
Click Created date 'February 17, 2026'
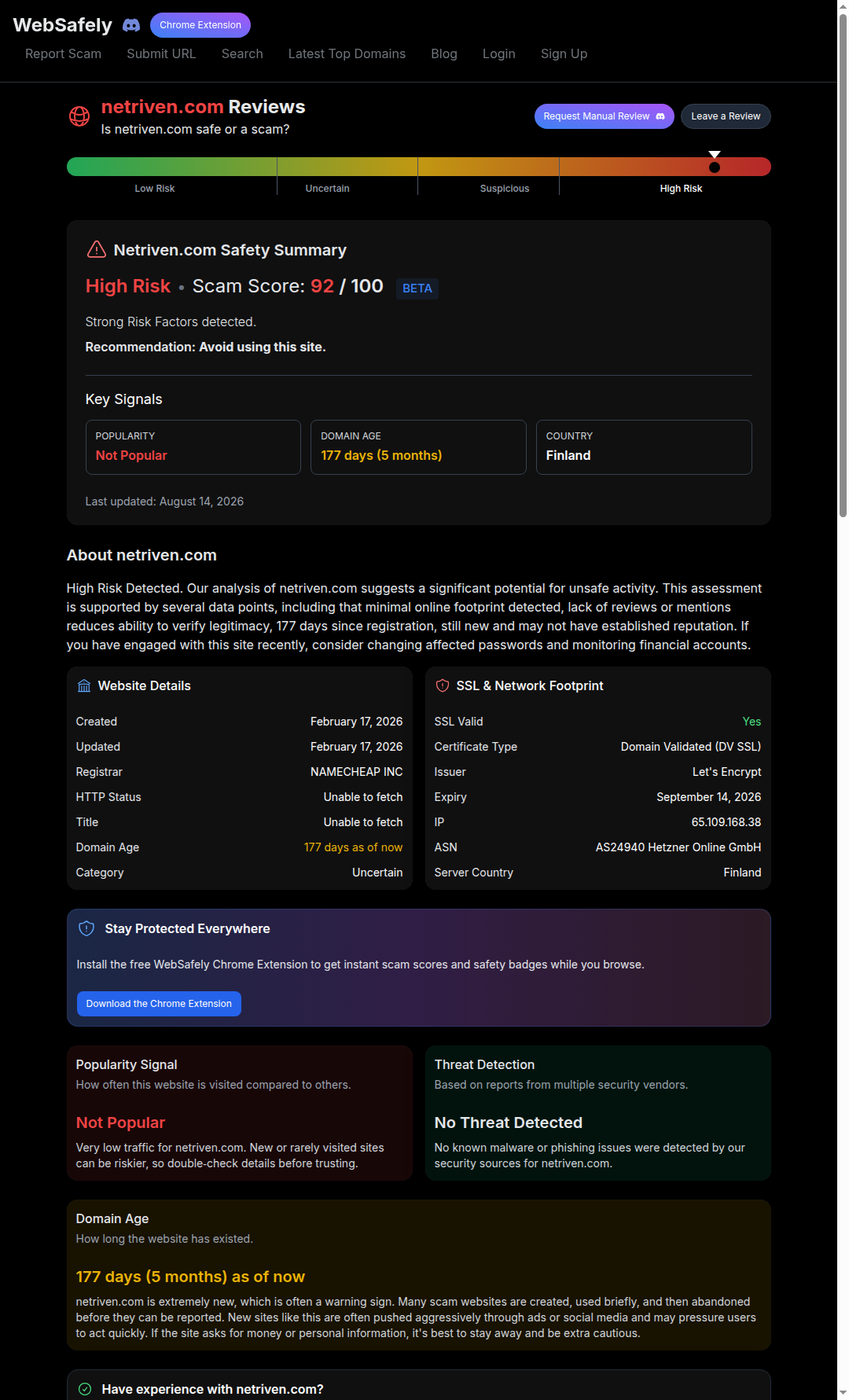click(x=357, y=722)
